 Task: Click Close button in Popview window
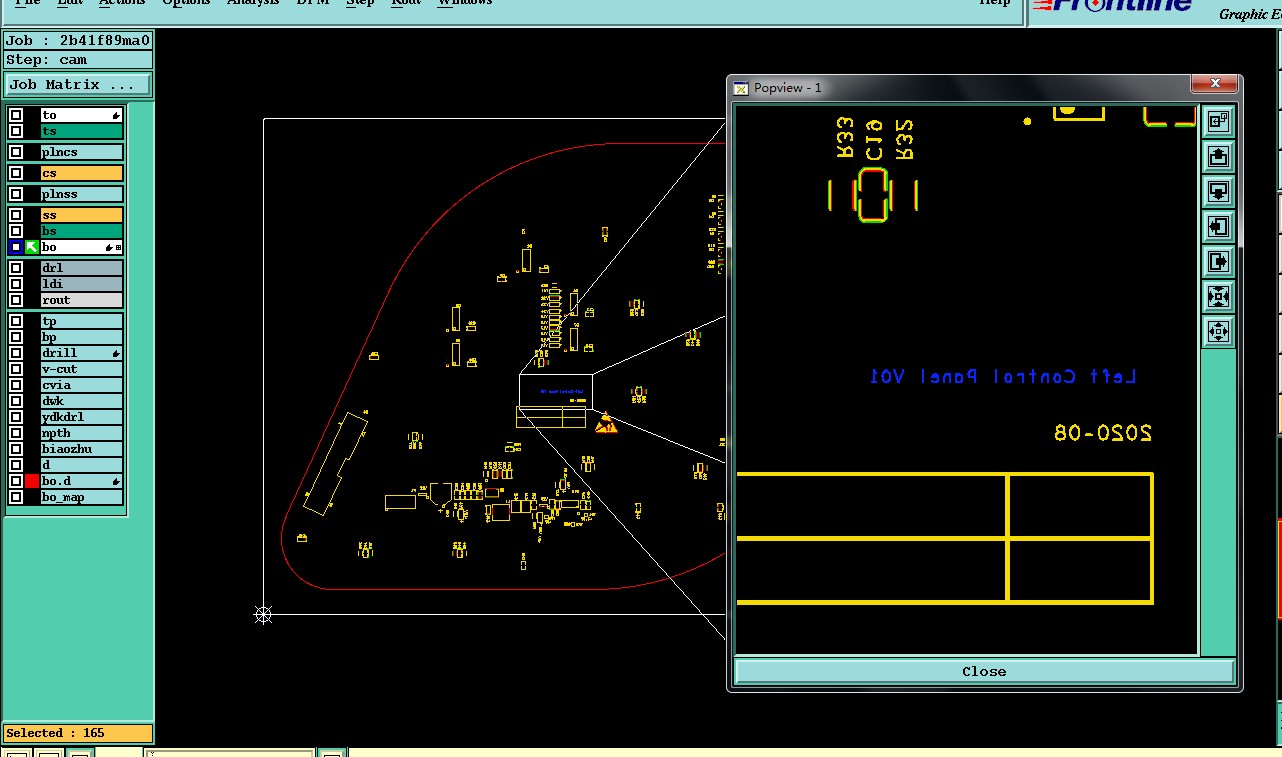click(984, 671)
